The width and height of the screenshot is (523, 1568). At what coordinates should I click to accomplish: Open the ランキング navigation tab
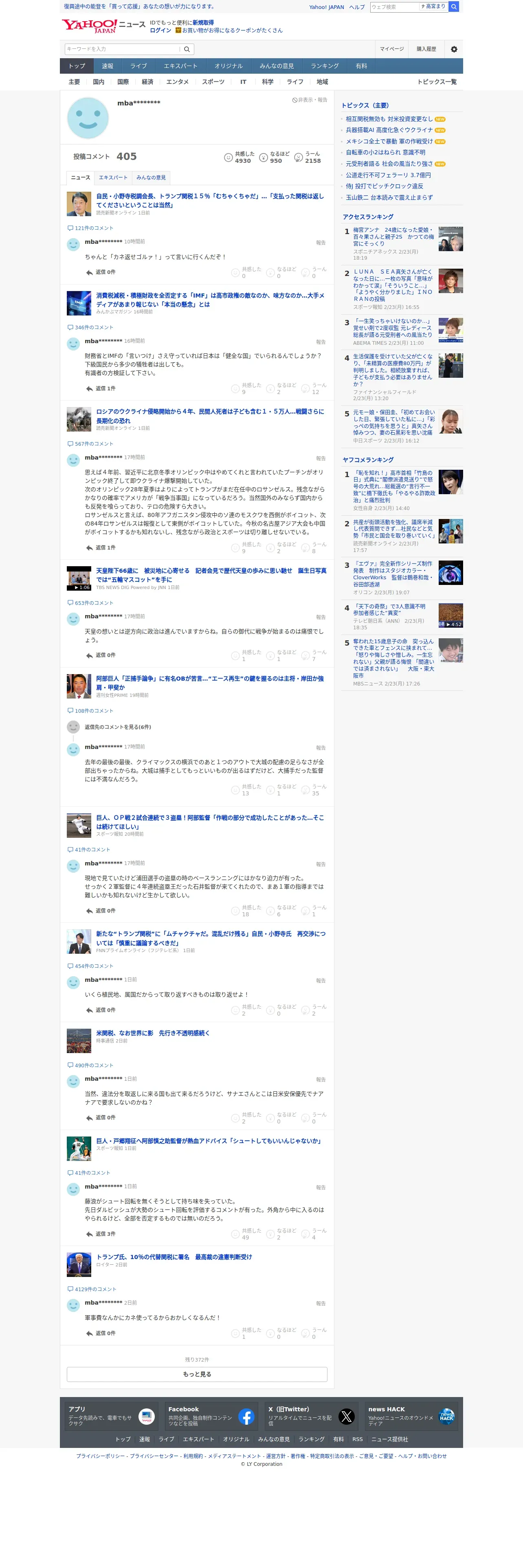coord(325,66)
